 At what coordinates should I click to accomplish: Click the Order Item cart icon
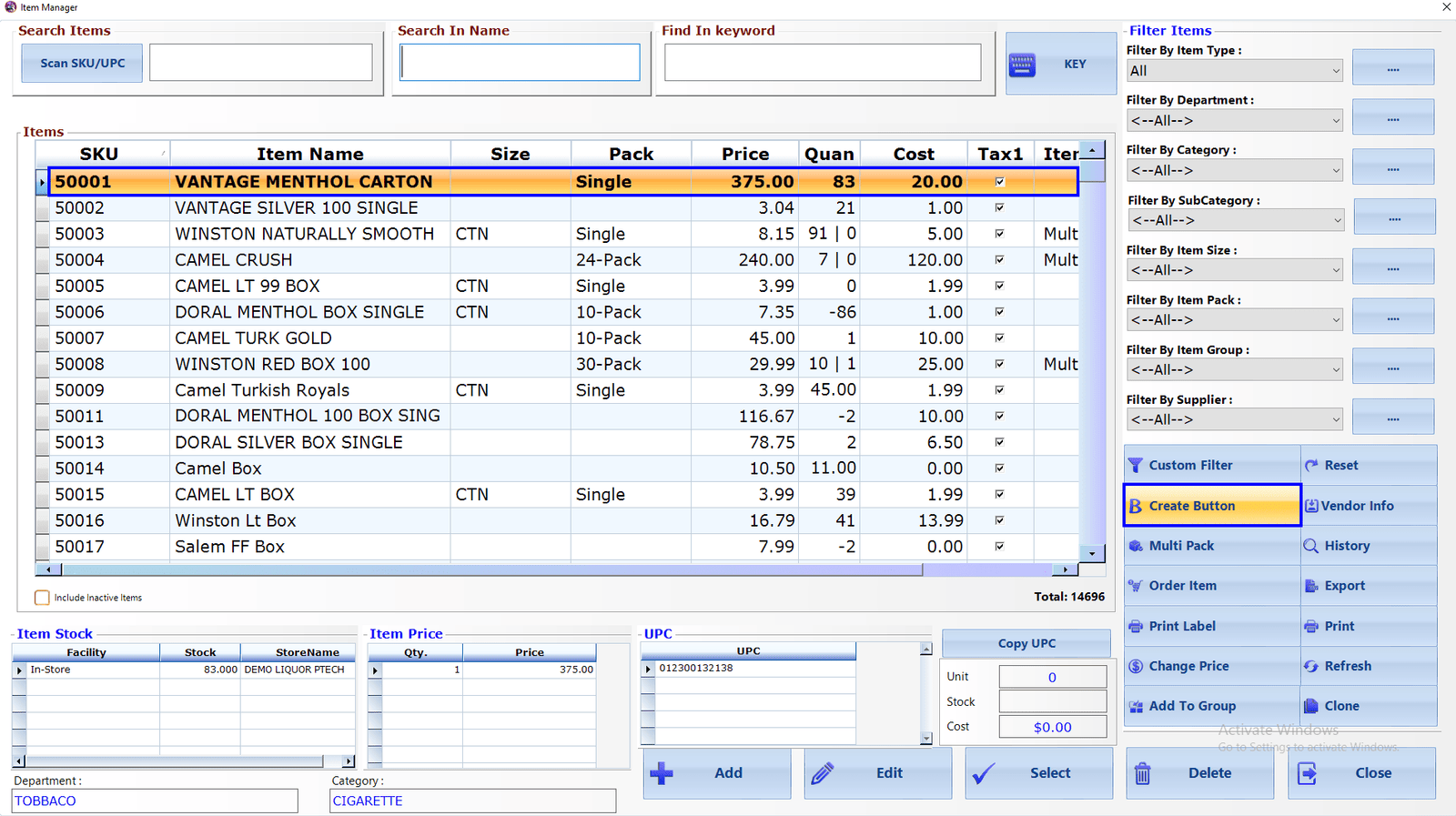pos(1135,586)
